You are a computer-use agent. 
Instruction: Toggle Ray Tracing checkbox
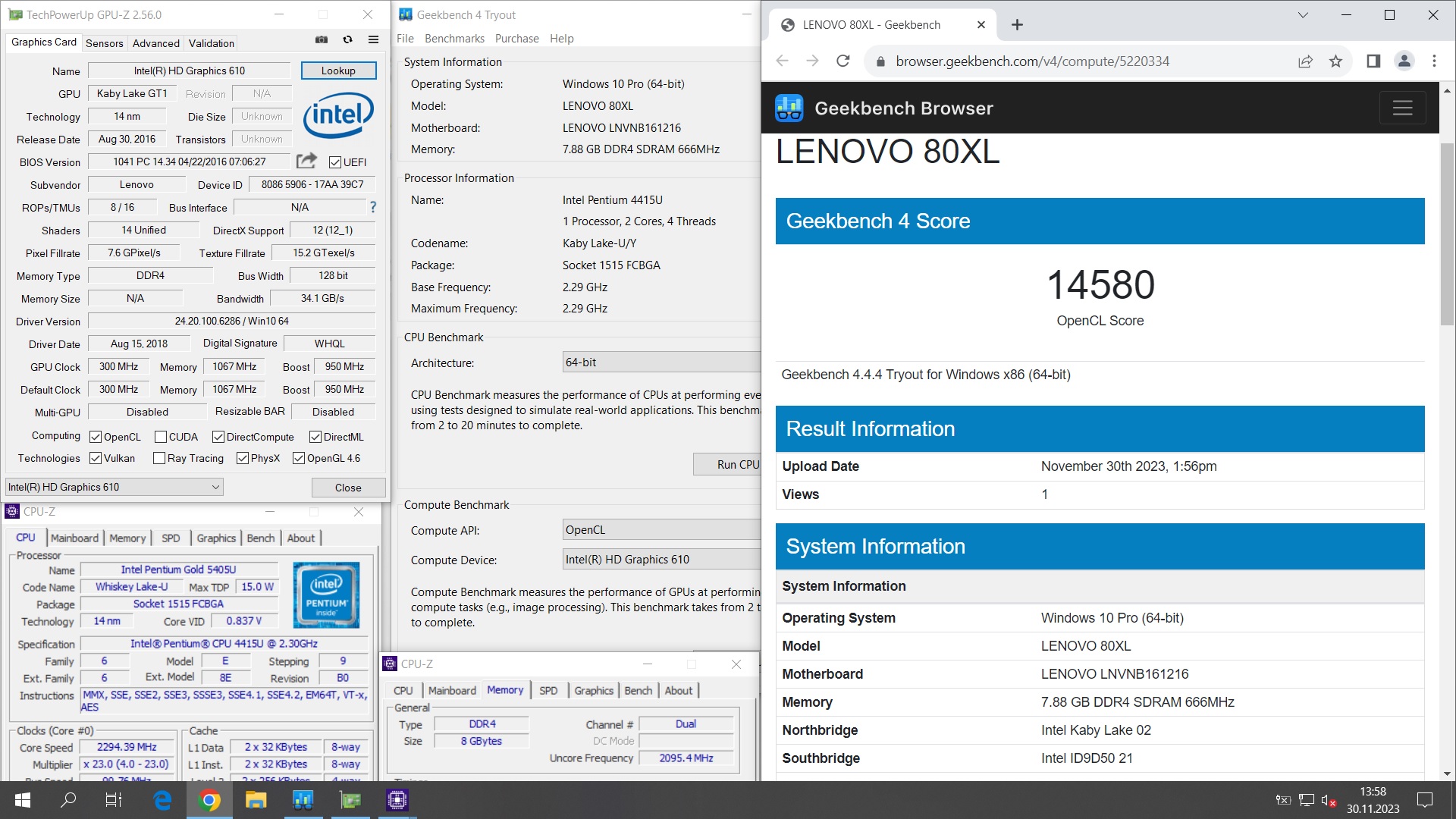[159, 458]
